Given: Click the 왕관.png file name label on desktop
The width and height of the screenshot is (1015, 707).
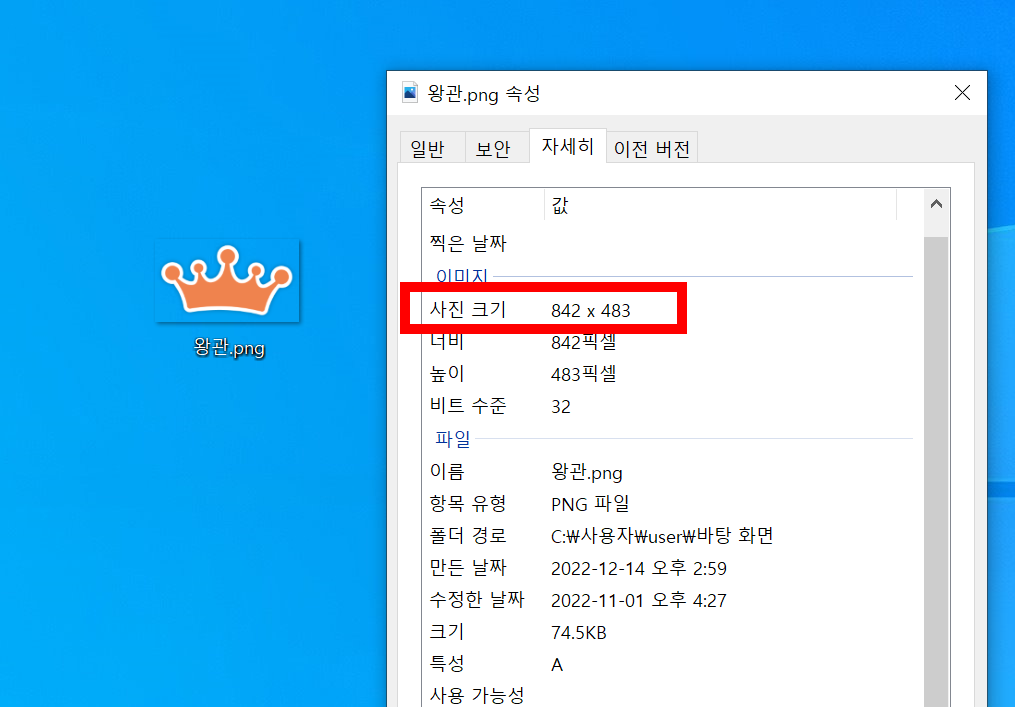Looking at the screenshot, I should click(x=229, y=348).
